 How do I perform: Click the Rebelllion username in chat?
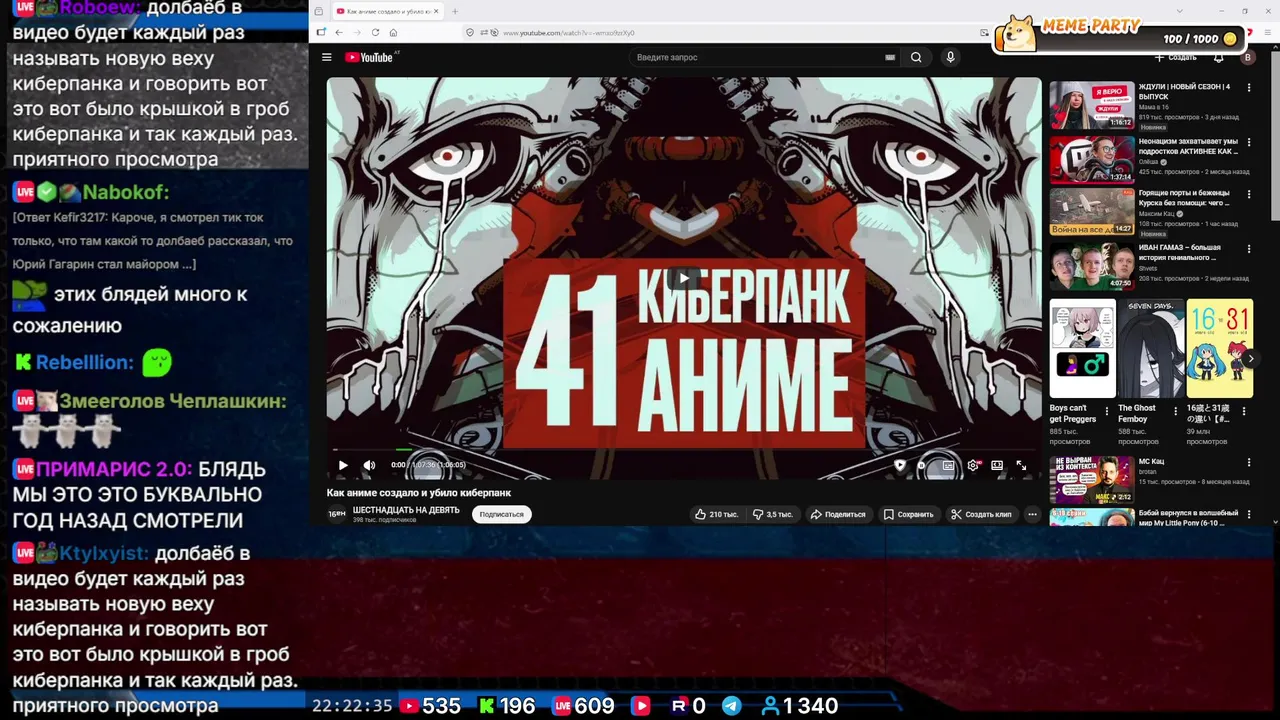[x=85, y=362]
